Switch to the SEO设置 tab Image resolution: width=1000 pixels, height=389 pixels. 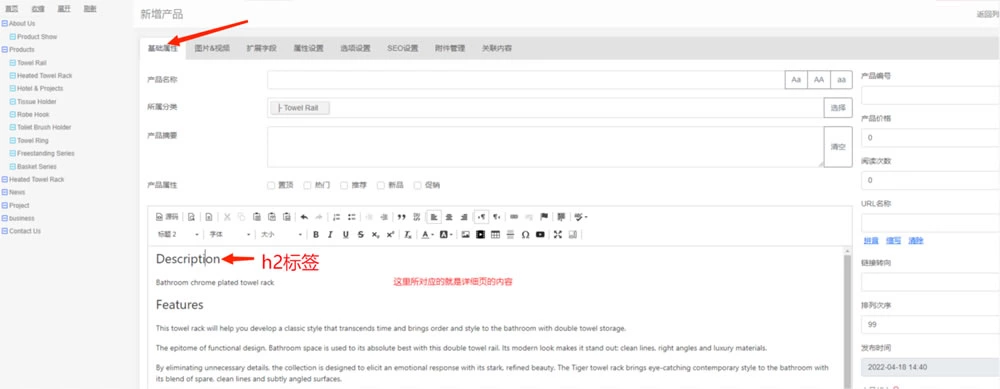tap(402, 48)
